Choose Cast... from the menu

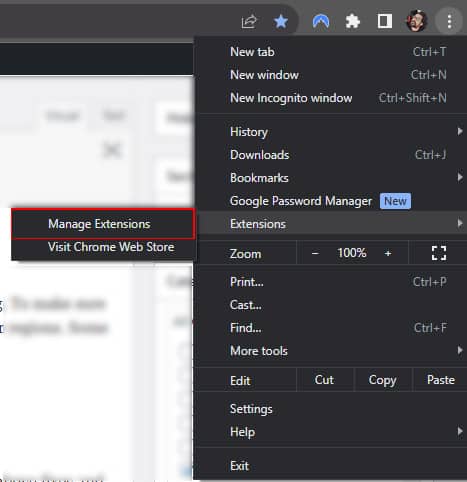point(330,305)
